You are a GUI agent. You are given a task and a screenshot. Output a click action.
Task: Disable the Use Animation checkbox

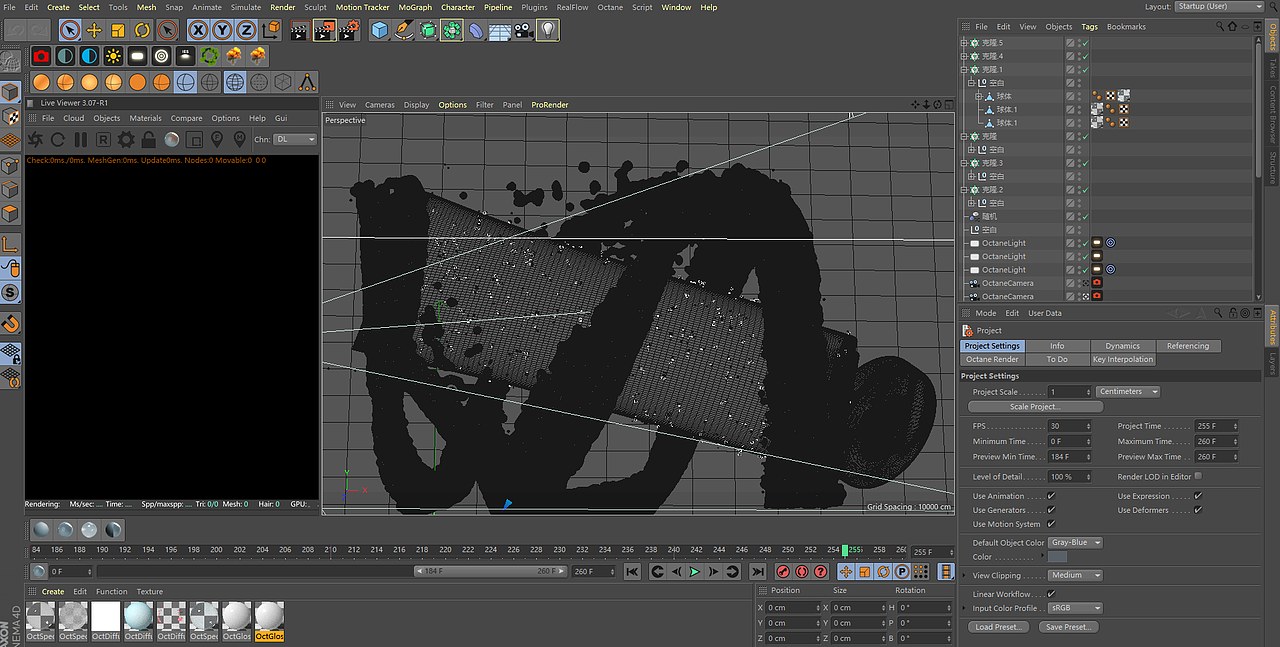[x=1051, y=496]
